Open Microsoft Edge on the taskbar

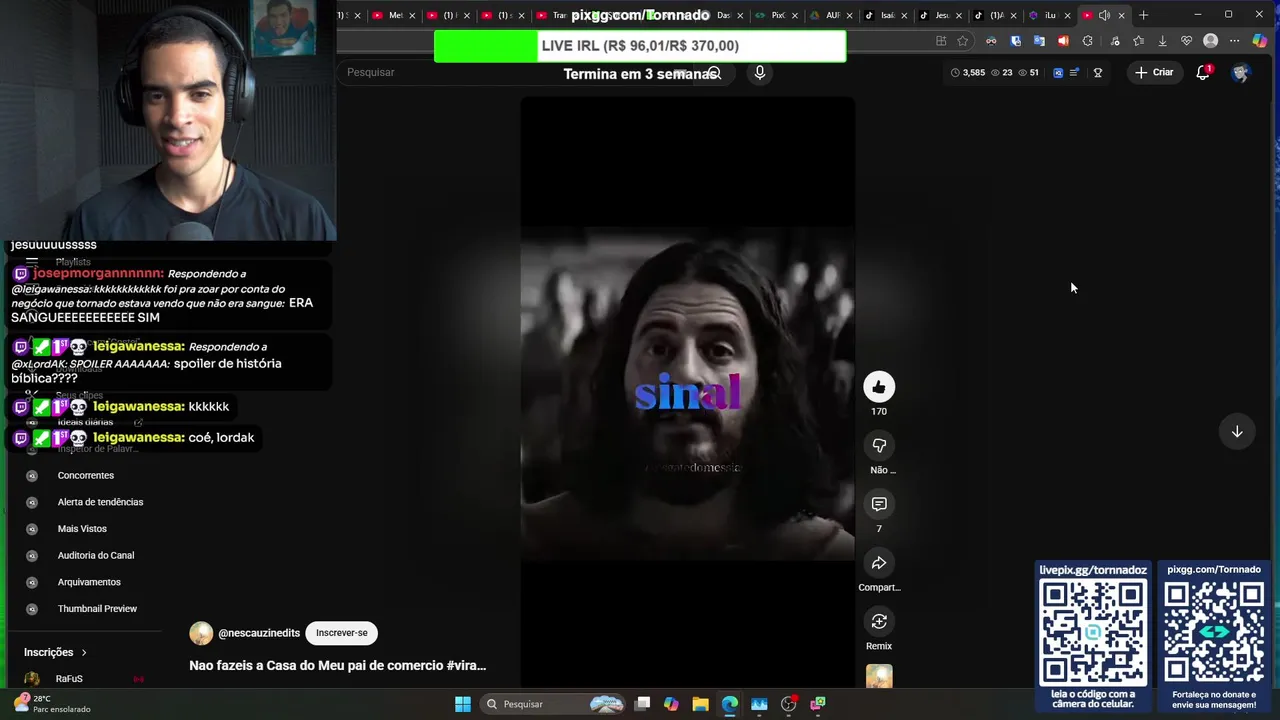(730, 704)
